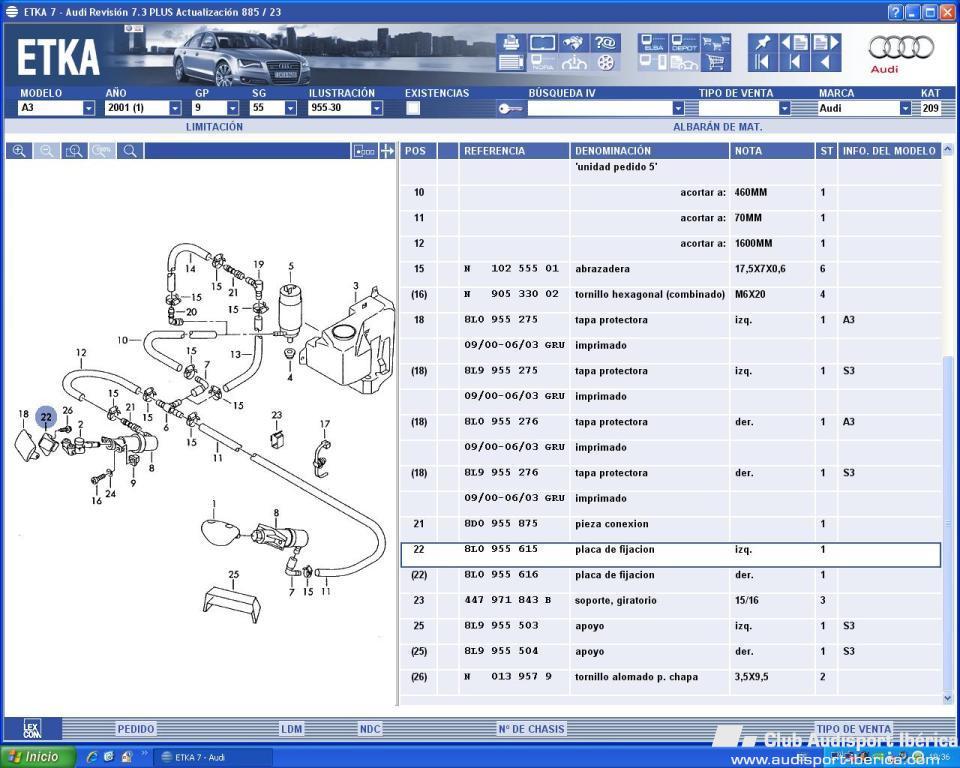Open the Año dropdown
The image size is (960, 768).
[x=175, y=108]
